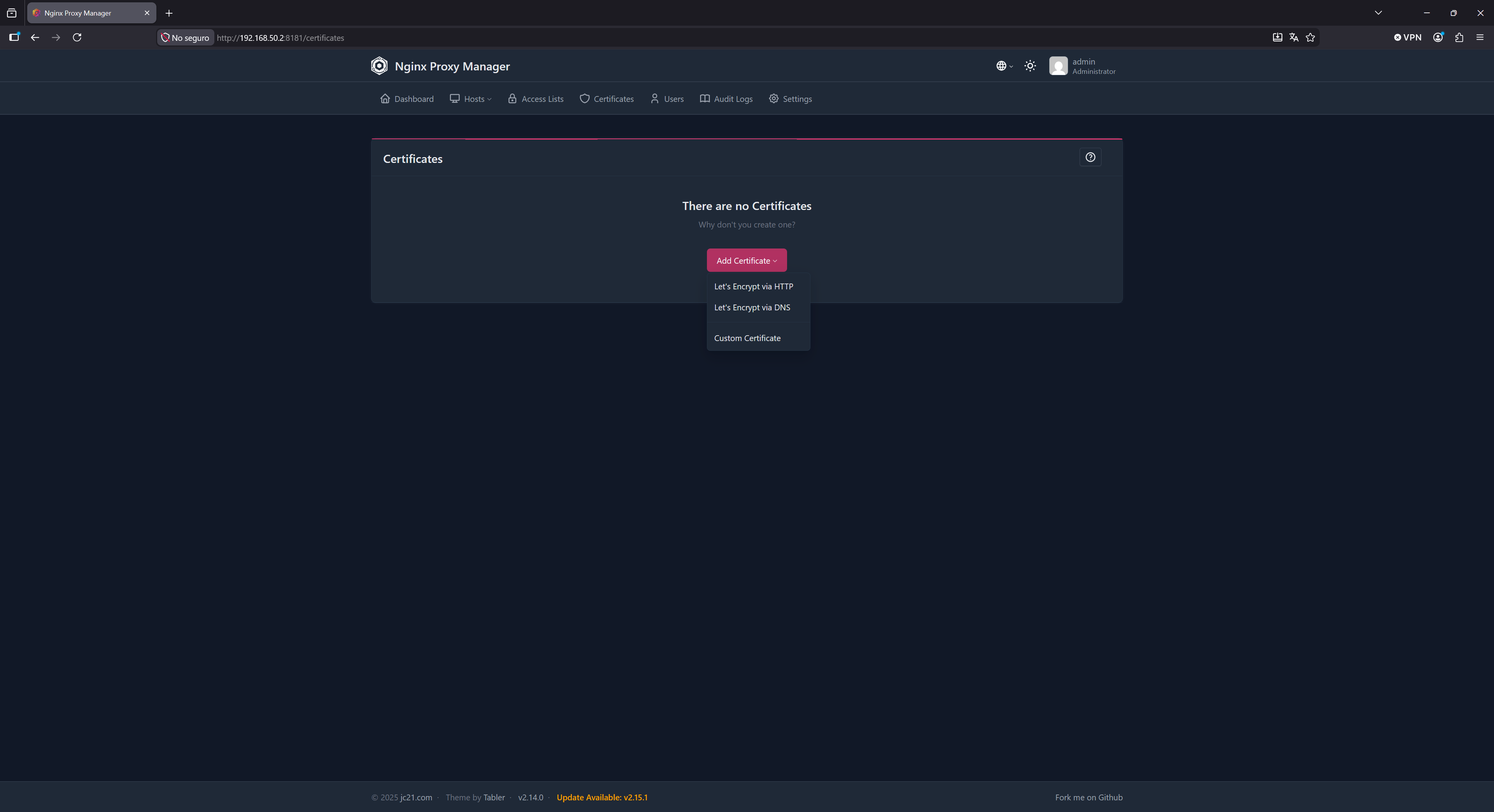1494x812 pixels.
Task: Open the Update Available: v2.15.1 link
Action: click(x=602, y=798)
